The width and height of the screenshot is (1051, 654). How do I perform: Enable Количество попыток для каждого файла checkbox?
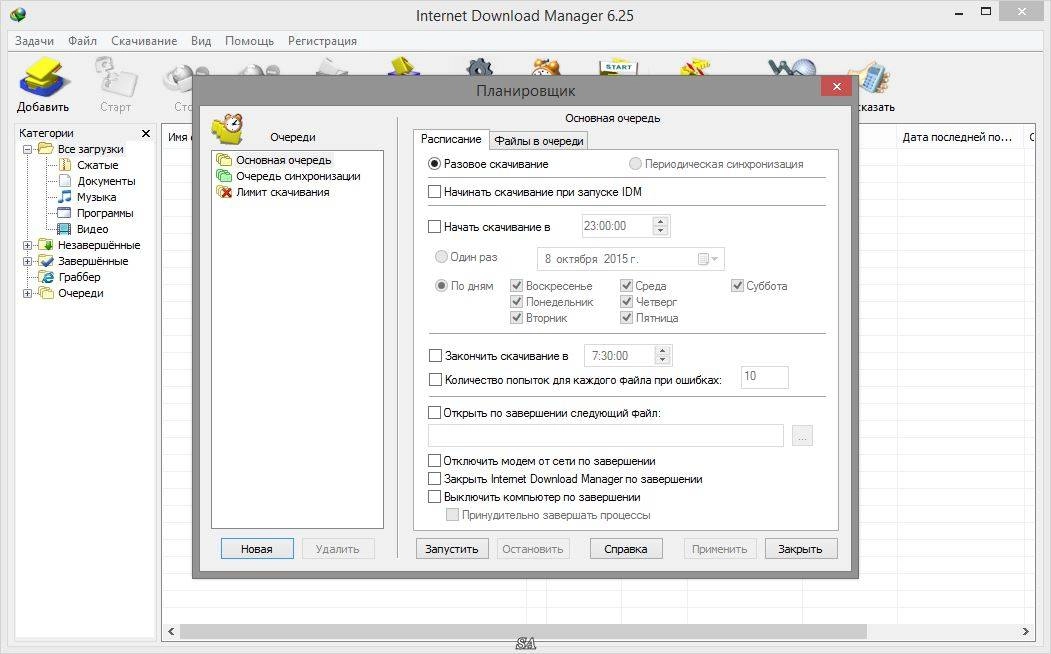(435, 380)
